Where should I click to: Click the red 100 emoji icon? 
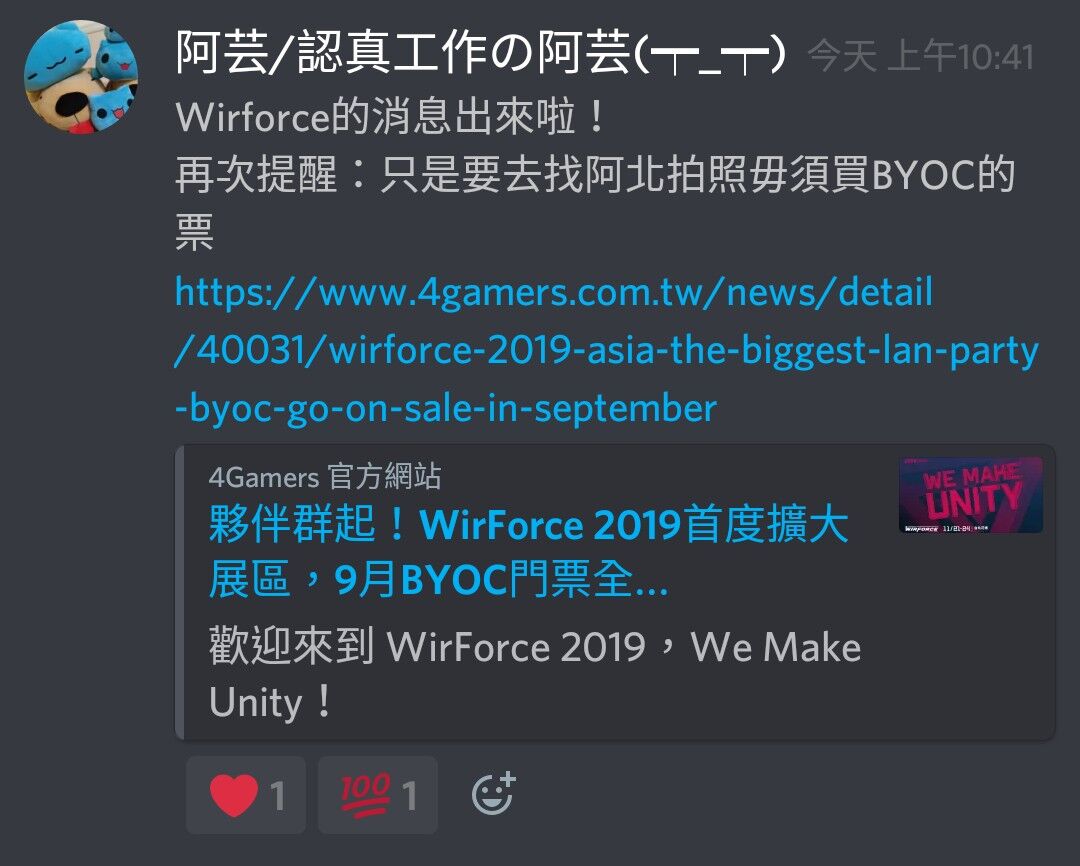click(x=366, y=795)
